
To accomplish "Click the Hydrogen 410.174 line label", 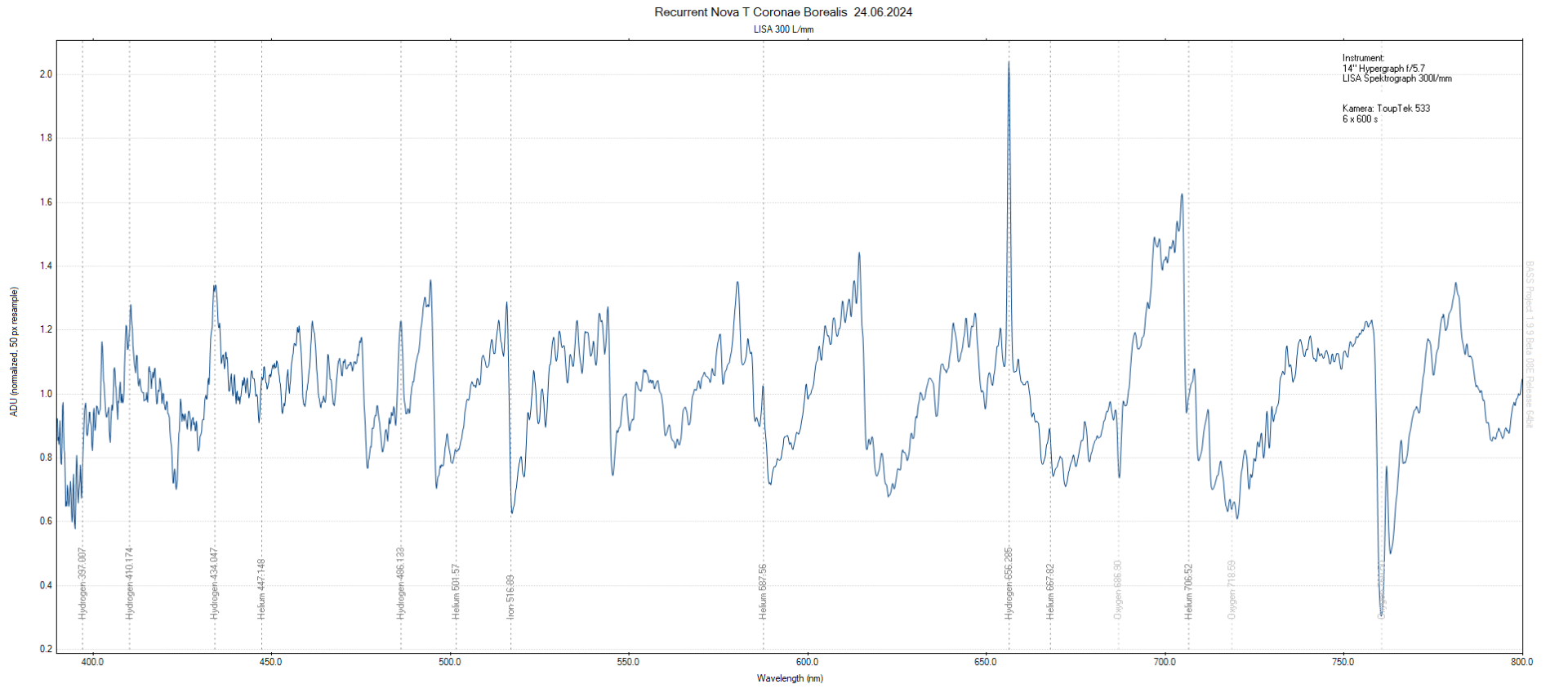I will (129, 583).
